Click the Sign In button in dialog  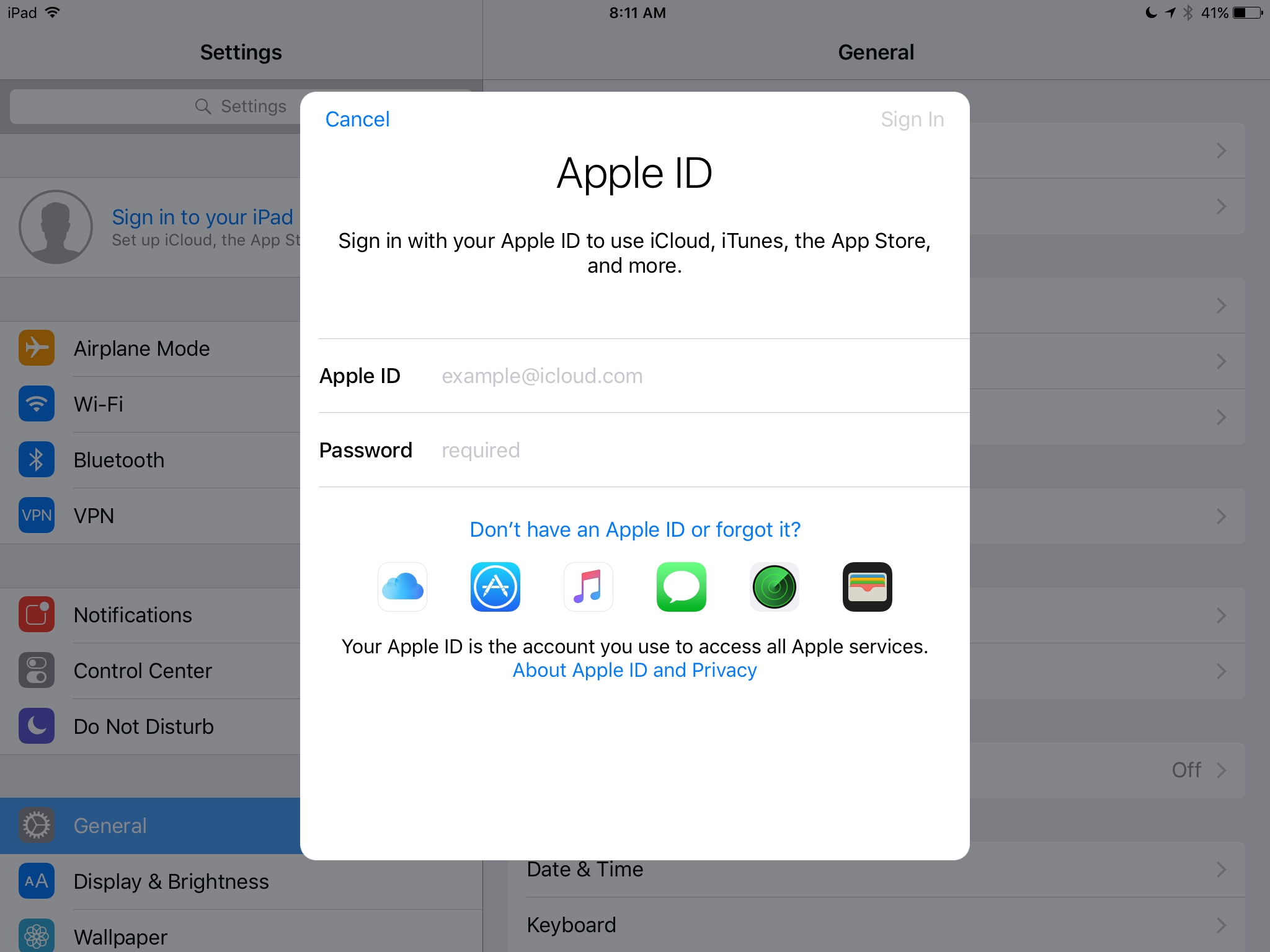click(911, 118)
